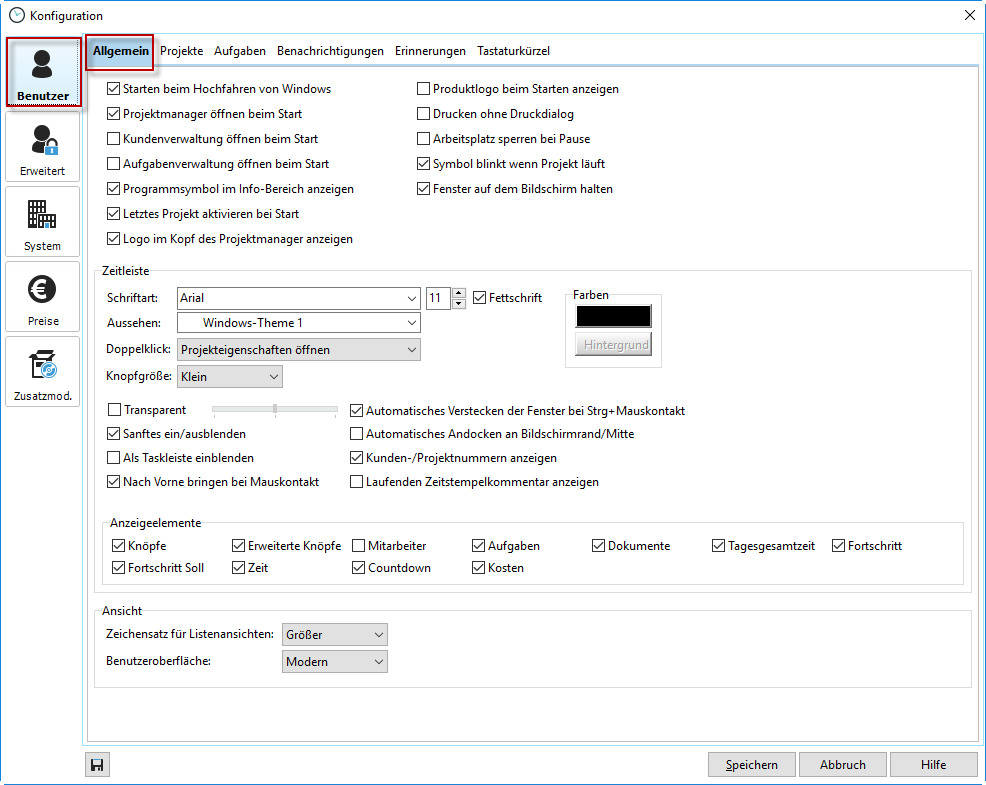Toggle the Transparent checkbox

coord(114,410)
